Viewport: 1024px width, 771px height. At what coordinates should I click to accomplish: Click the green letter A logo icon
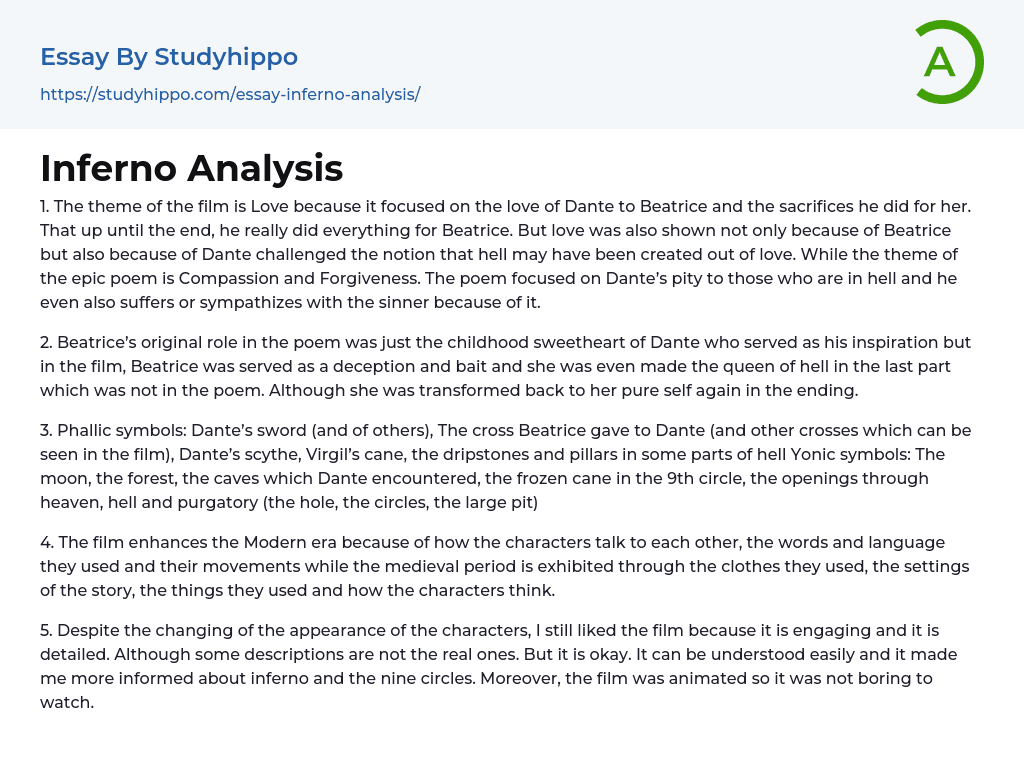point(948,62)
